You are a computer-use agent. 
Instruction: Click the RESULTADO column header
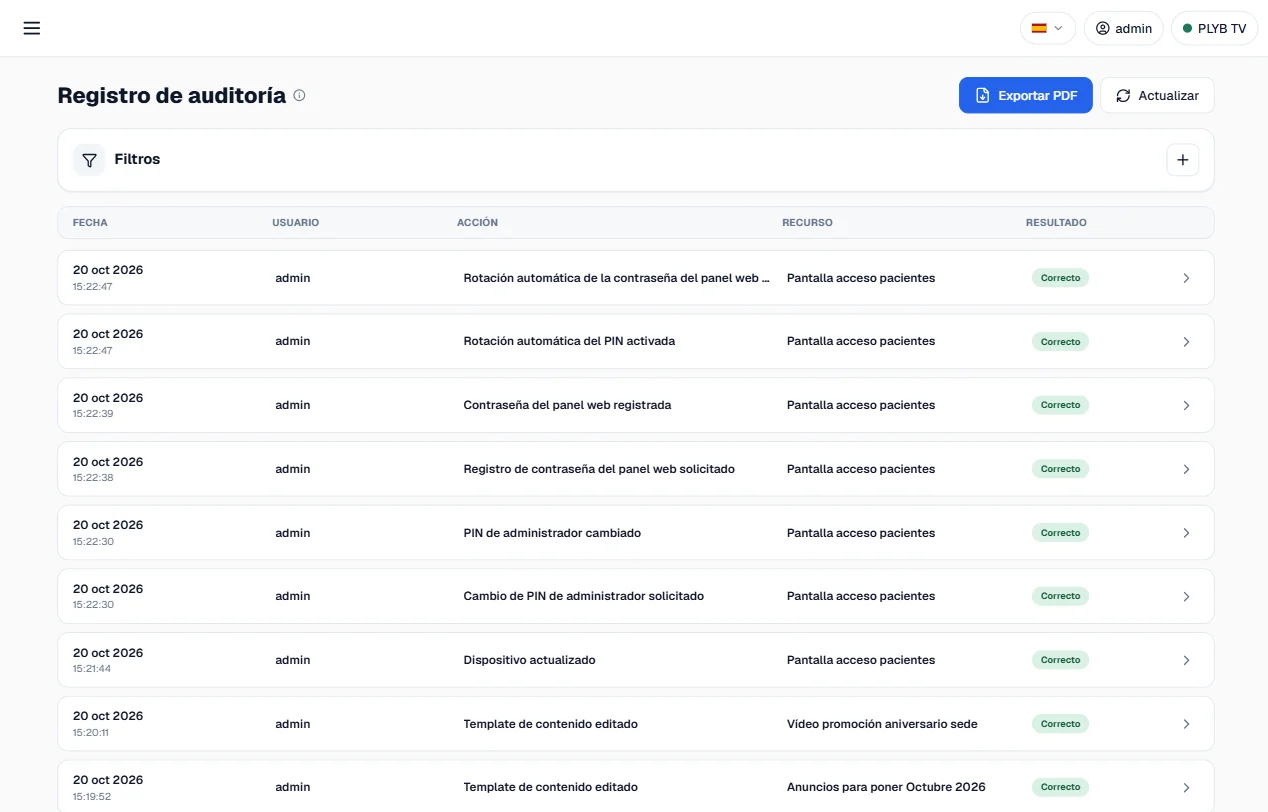click(x=1056, y=223)
